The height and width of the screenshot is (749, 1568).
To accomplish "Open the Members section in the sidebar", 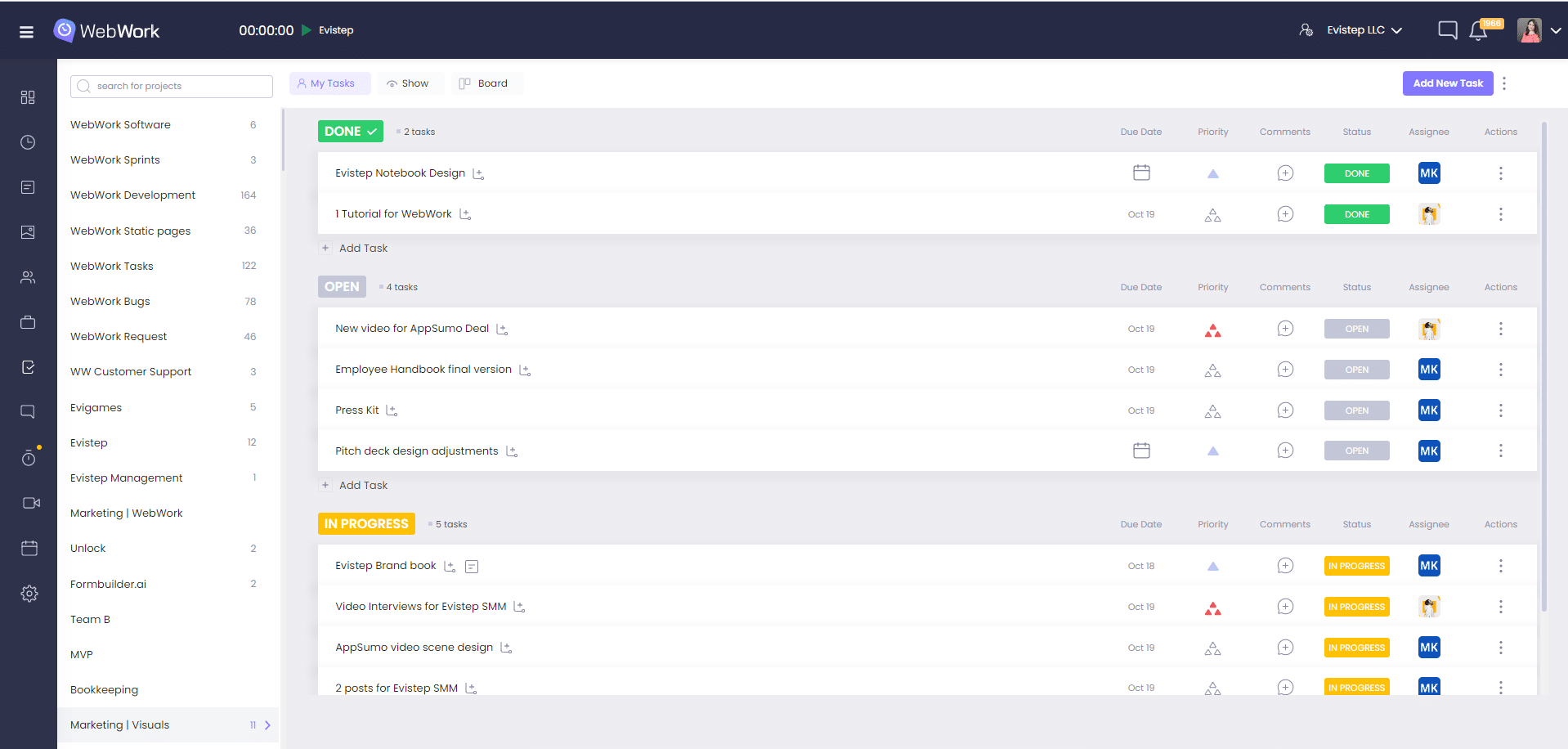I will tap(29, 277).
